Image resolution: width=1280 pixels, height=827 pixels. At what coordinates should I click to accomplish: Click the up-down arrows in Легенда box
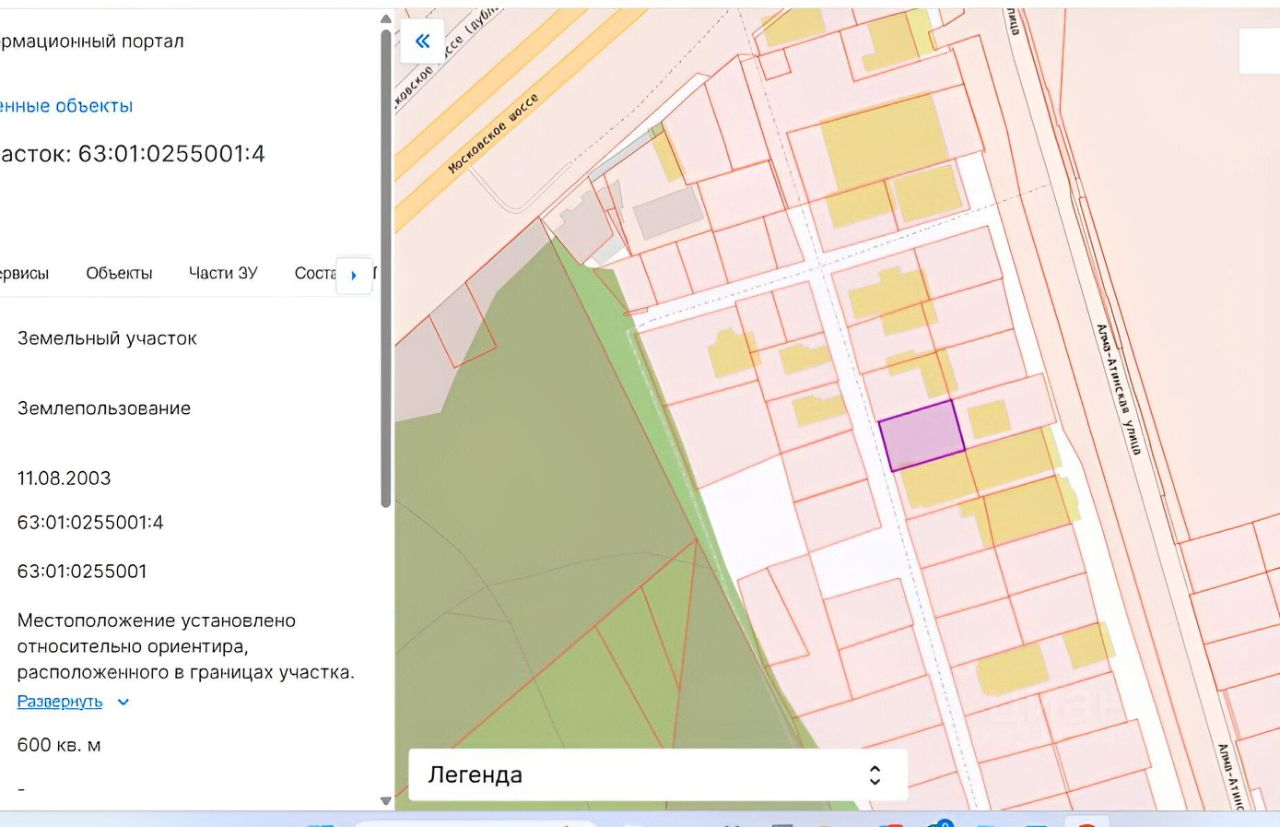click(874, 775)
